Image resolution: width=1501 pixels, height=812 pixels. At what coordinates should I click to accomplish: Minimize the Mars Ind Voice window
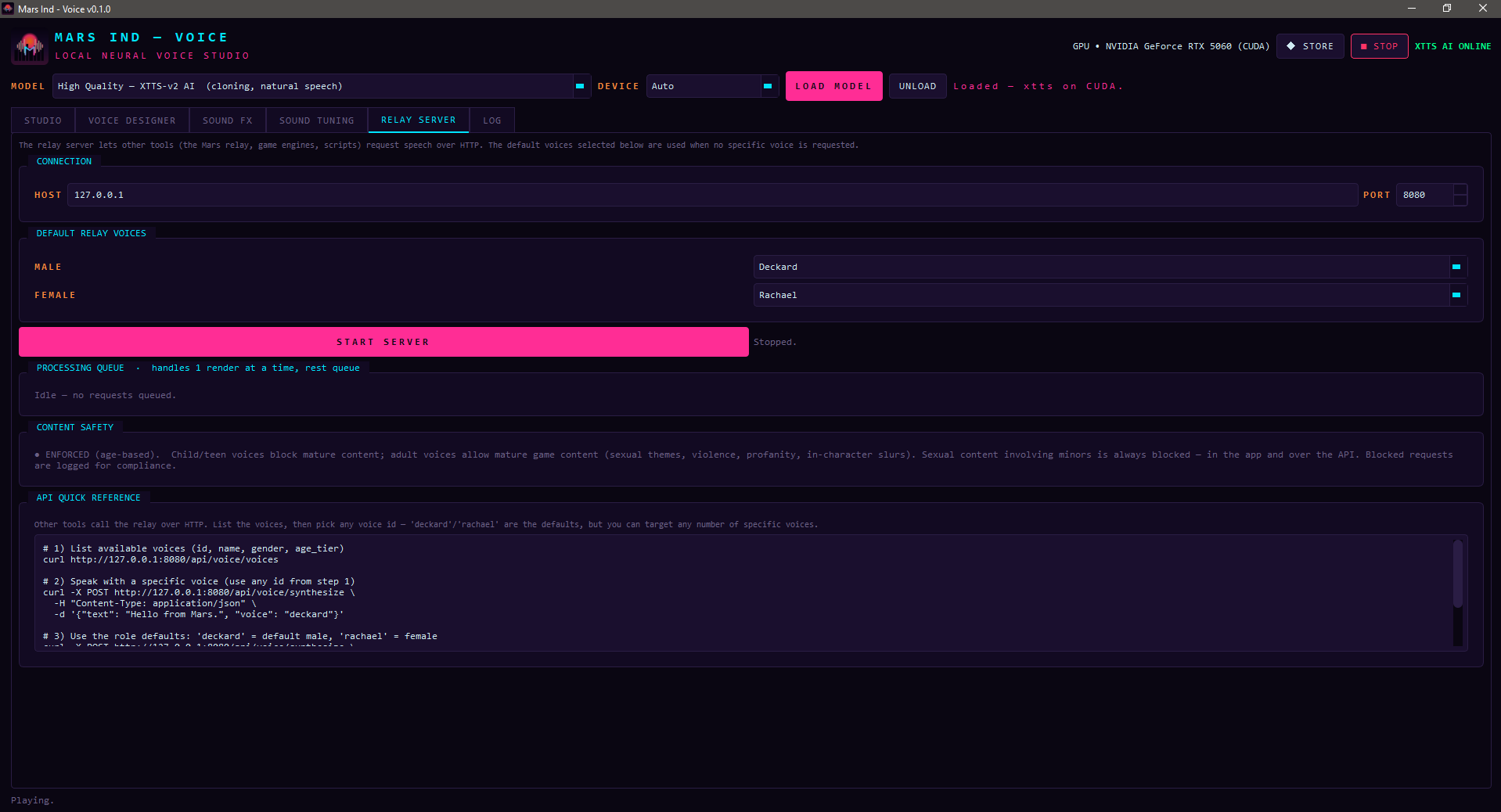click(x=1412, y=9)
